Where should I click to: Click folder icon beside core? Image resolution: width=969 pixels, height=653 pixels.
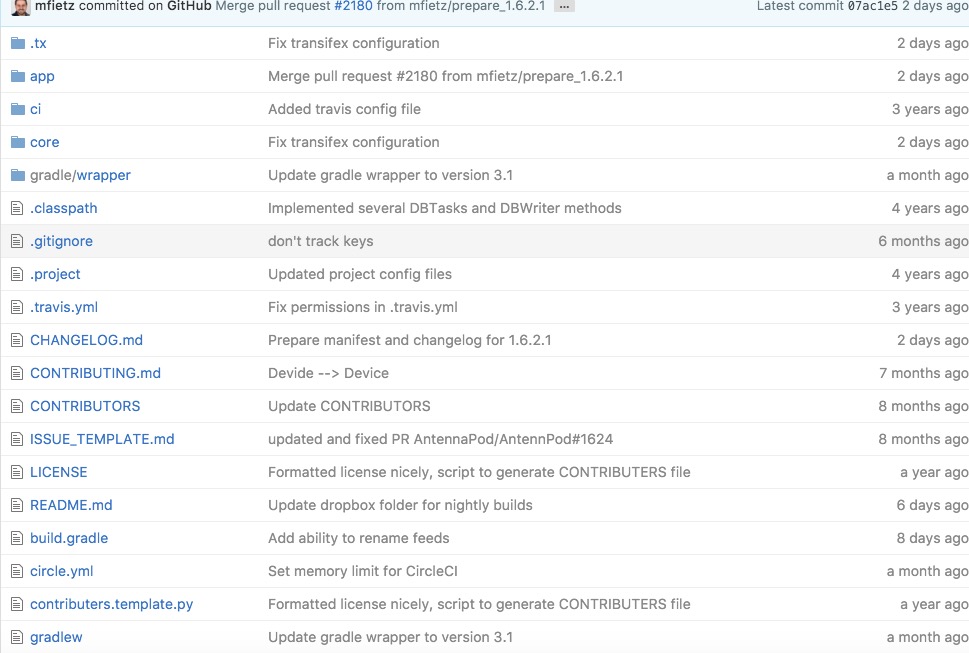[18, 142]
